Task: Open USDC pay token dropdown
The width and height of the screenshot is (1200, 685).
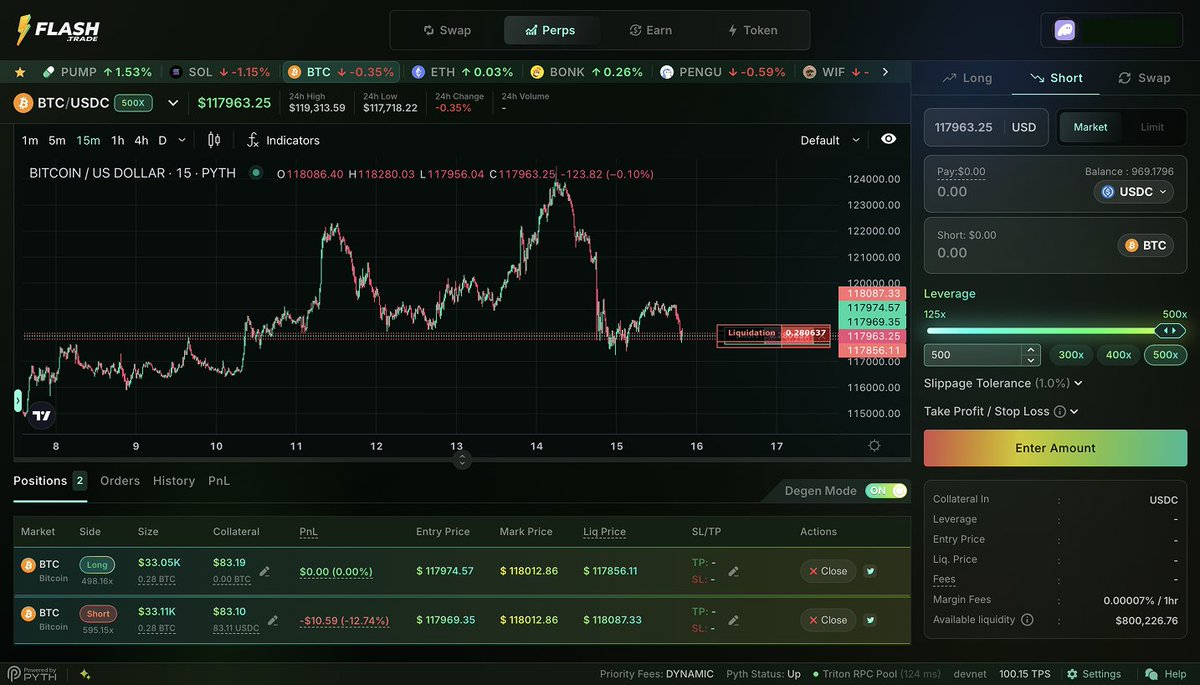Action: click(x=1135, y=192)
